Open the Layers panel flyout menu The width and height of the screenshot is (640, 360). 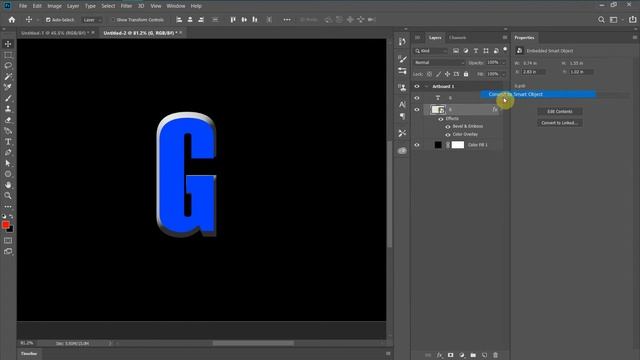click(505, 38)
